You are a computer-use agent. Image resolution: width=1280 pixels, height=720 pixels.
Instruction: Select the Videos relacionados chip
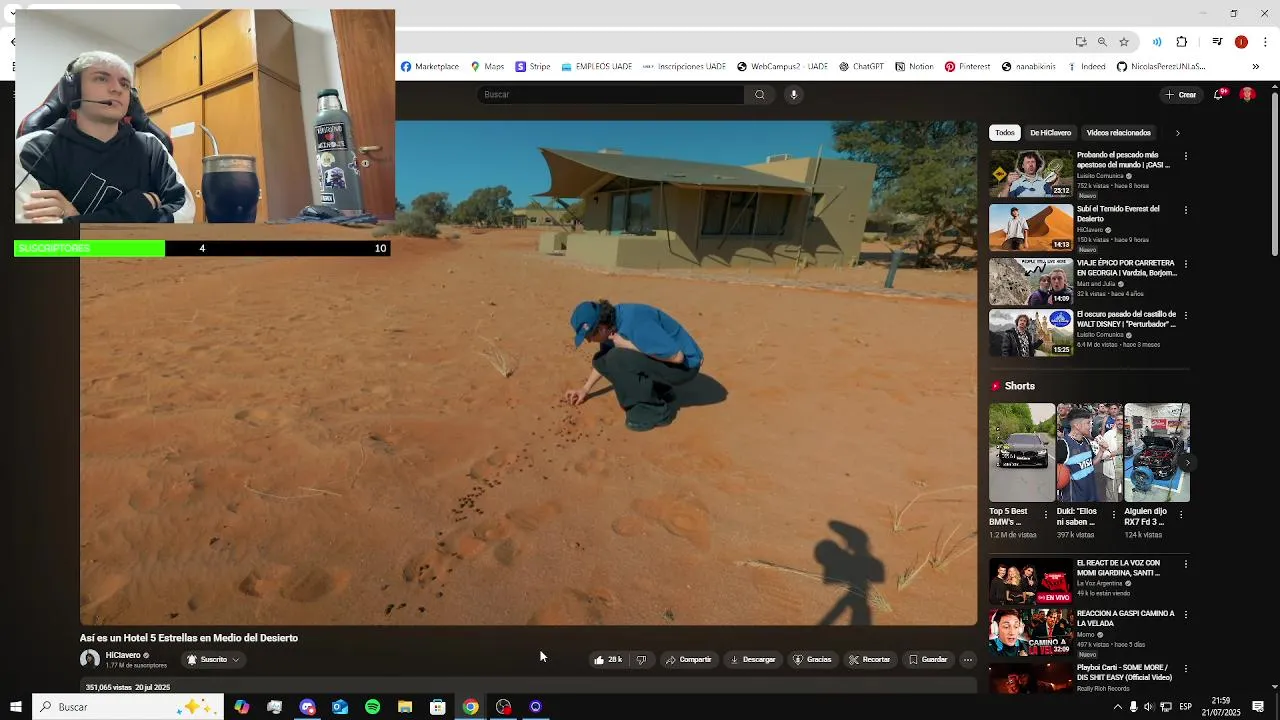(1119, 133)
